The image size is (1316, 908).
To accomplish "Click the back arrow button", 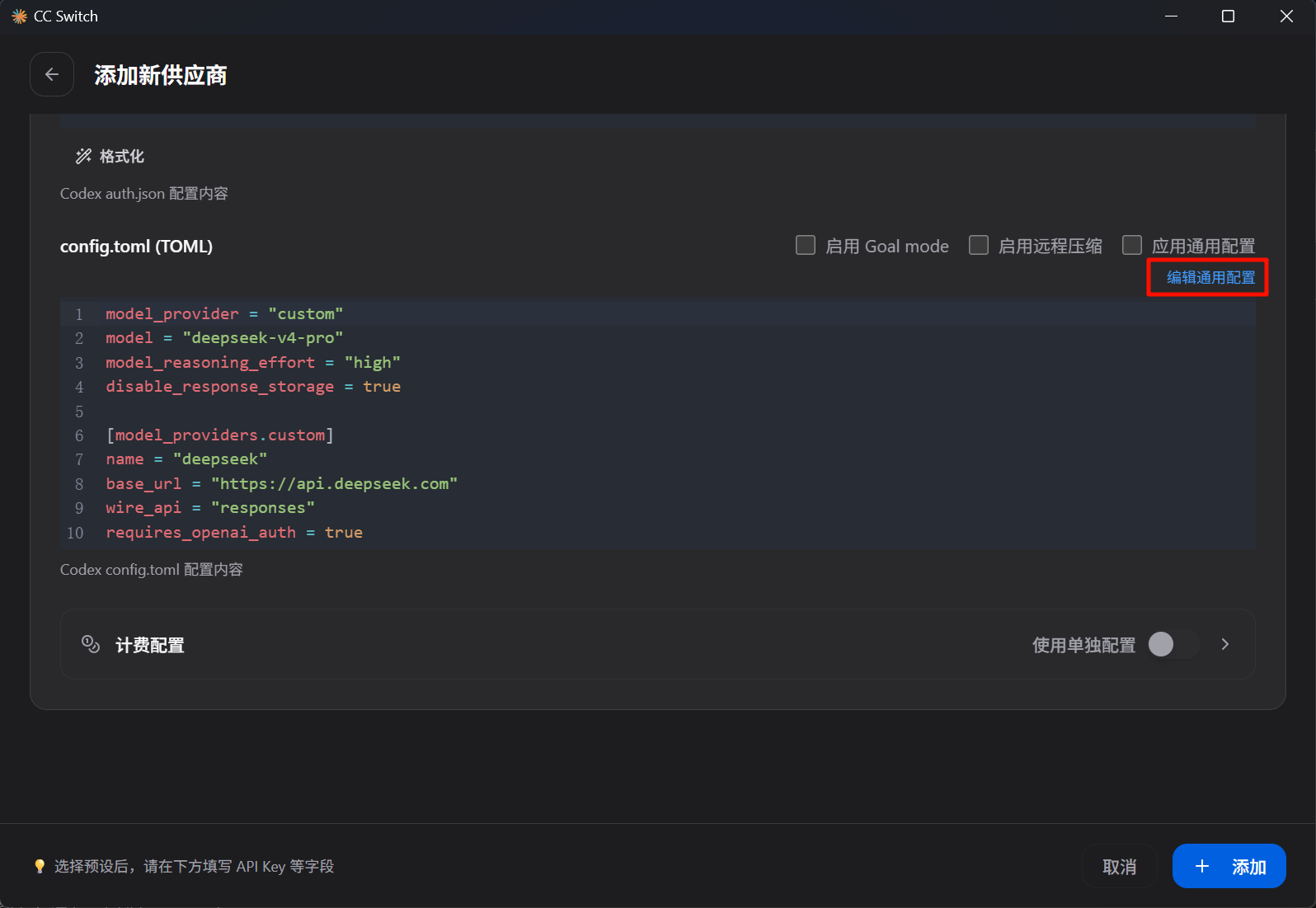I will point(52,74).
